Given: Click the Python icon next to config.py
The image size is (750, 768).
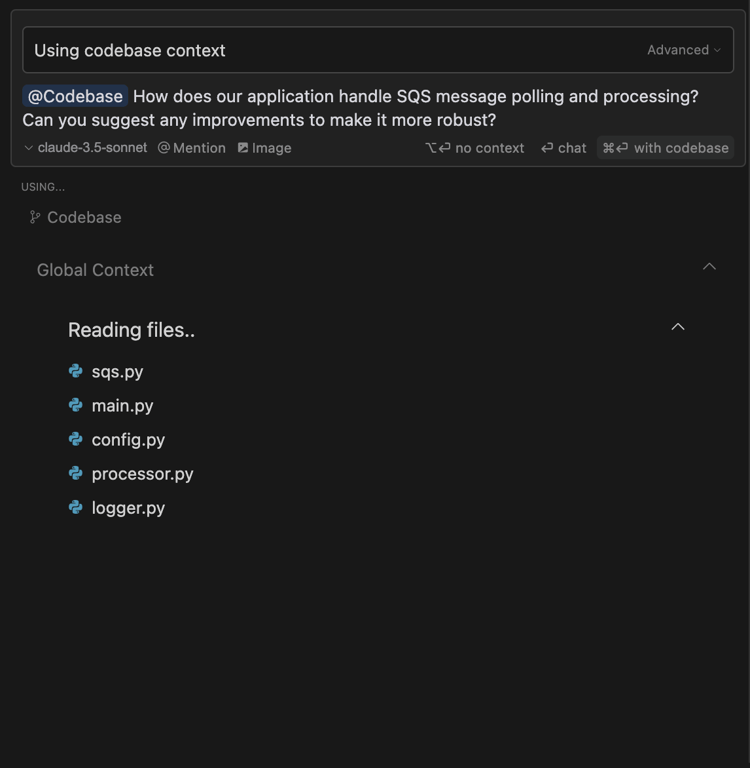Looking at the screenshot, I should [x=75, y=439].
